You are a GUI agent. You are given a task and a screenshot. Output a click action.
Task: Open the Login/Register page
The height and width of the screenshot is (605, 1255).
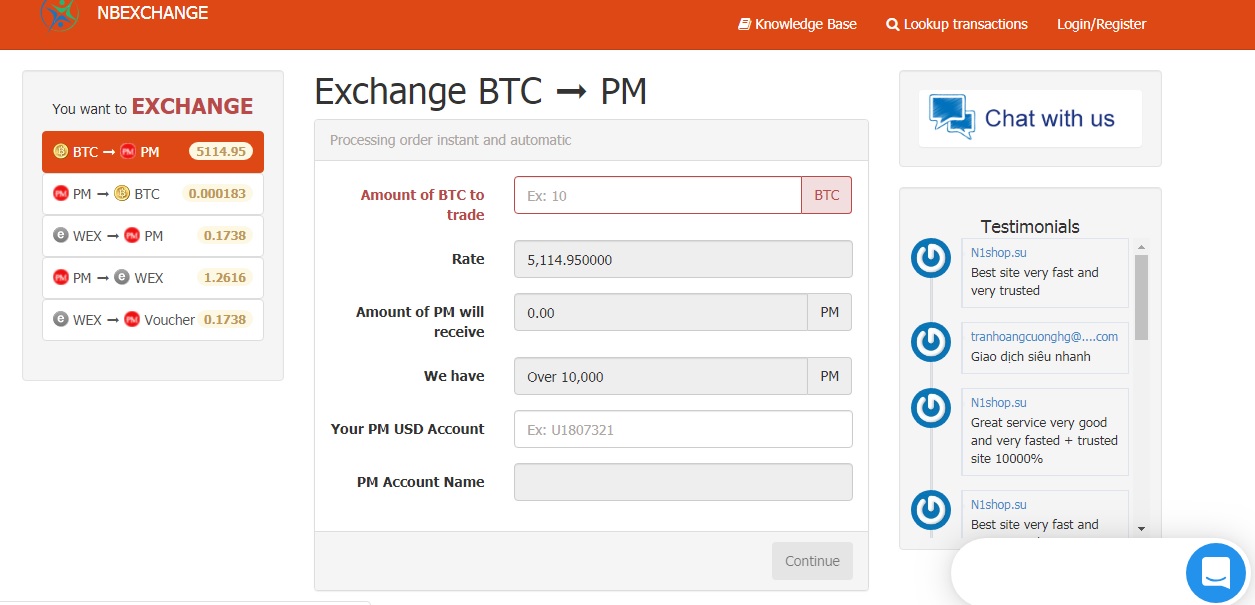click(x=1101, y=24)
